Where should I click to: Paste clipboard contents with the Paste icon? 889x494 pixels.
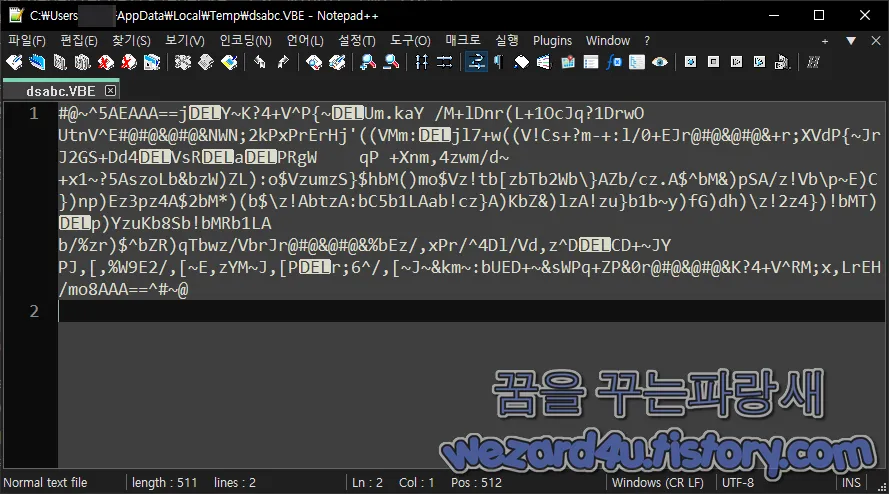tap(229, 62)
